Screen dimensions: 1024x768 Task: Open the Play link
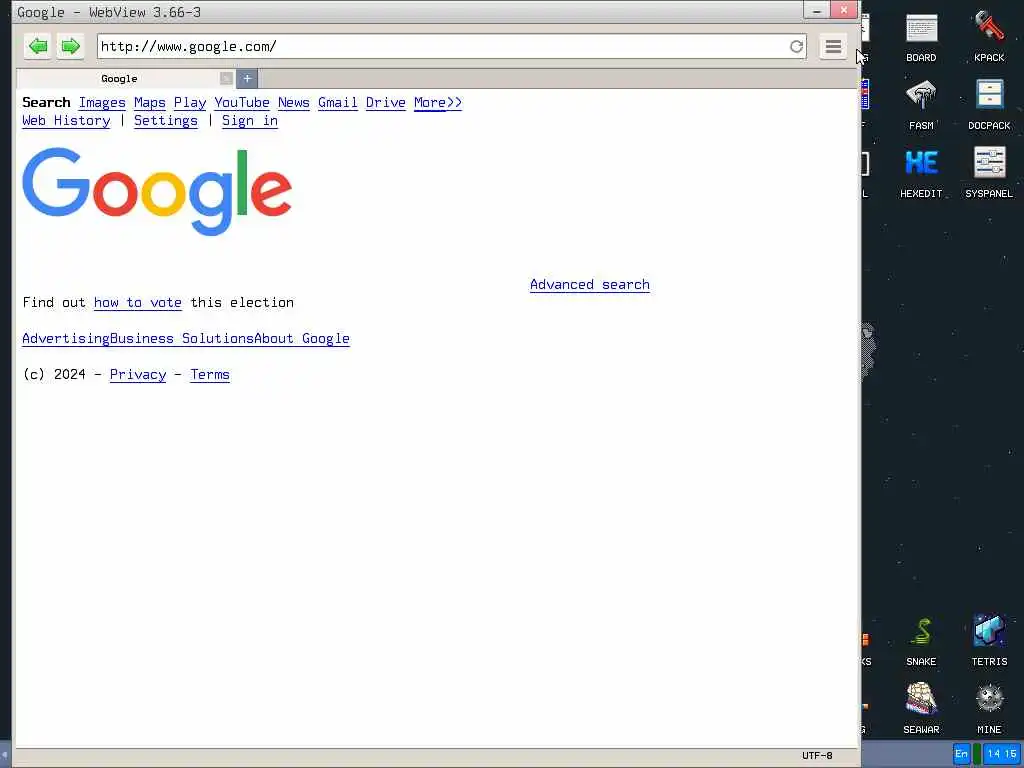click(x=189, y=103)
